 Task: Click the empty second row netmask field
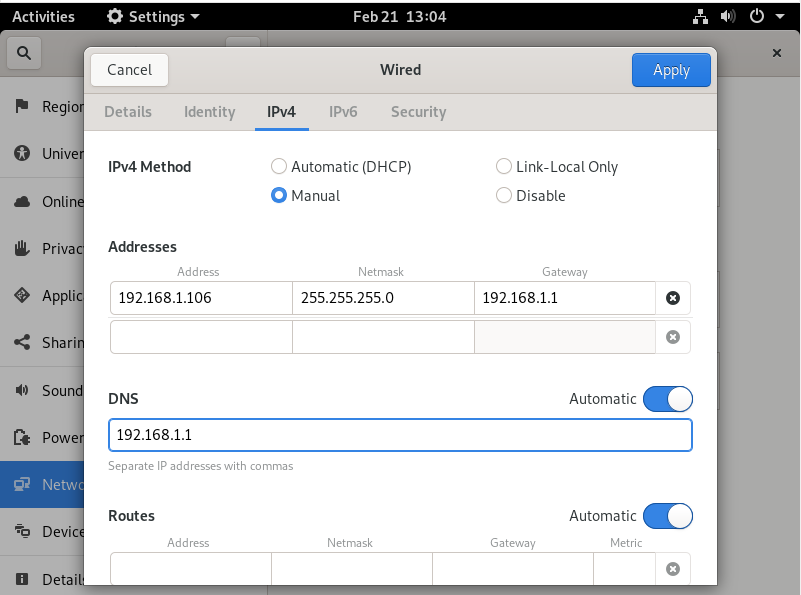coord(383,337)
